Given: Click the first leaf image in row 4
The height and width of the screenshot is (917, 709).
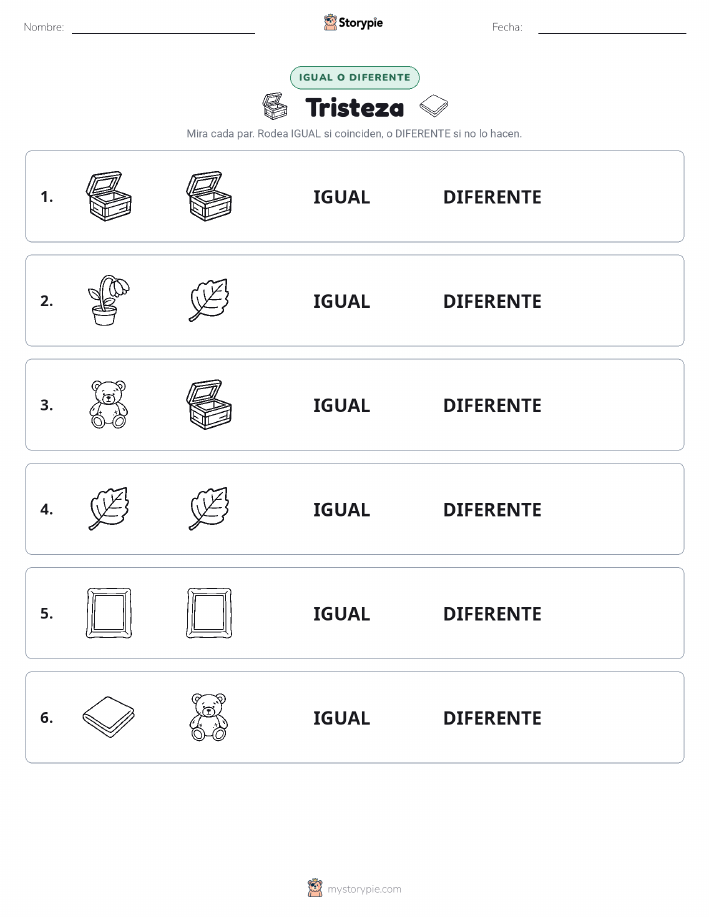Looking at the screenshot, I should pyautogui.click(x=109, y=508).
